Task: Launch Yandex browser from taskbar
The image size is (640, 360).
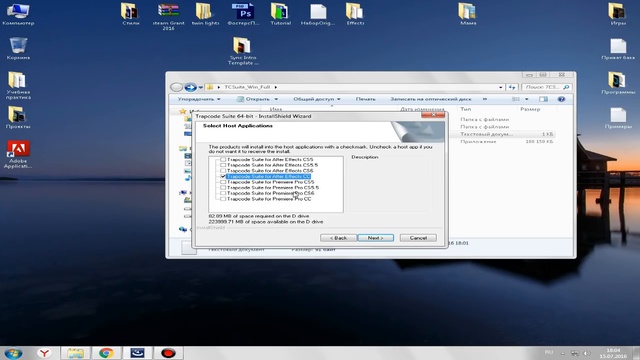Action: pos(44,353)
